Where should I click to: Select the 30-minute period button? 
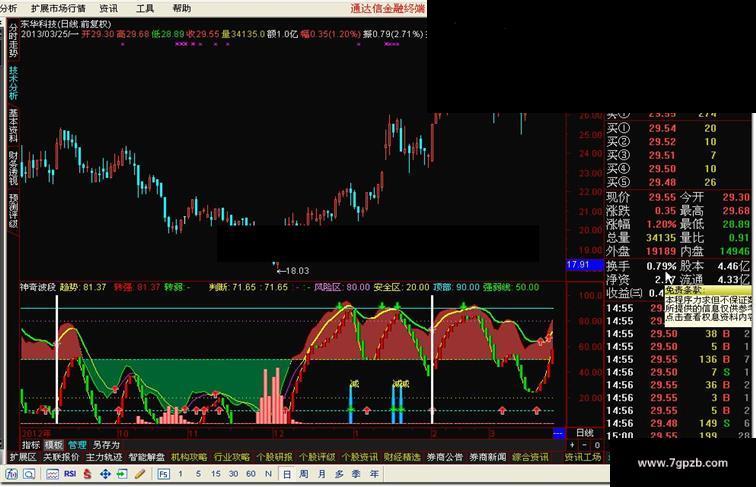233,474
